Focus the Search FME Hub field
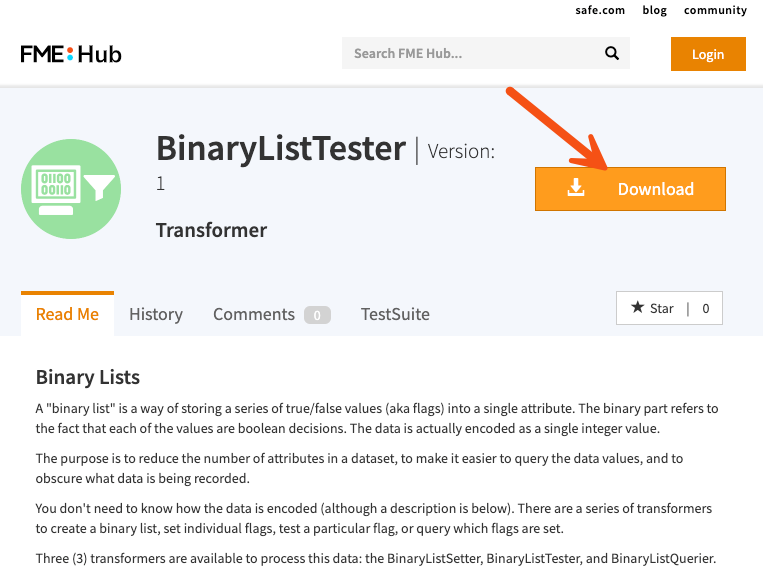The height and width of the screenshot is (571, 763). coord(470,53)
